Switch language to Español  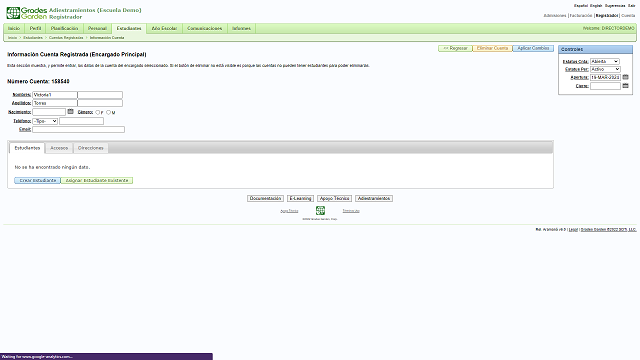(x=581, y=6)
